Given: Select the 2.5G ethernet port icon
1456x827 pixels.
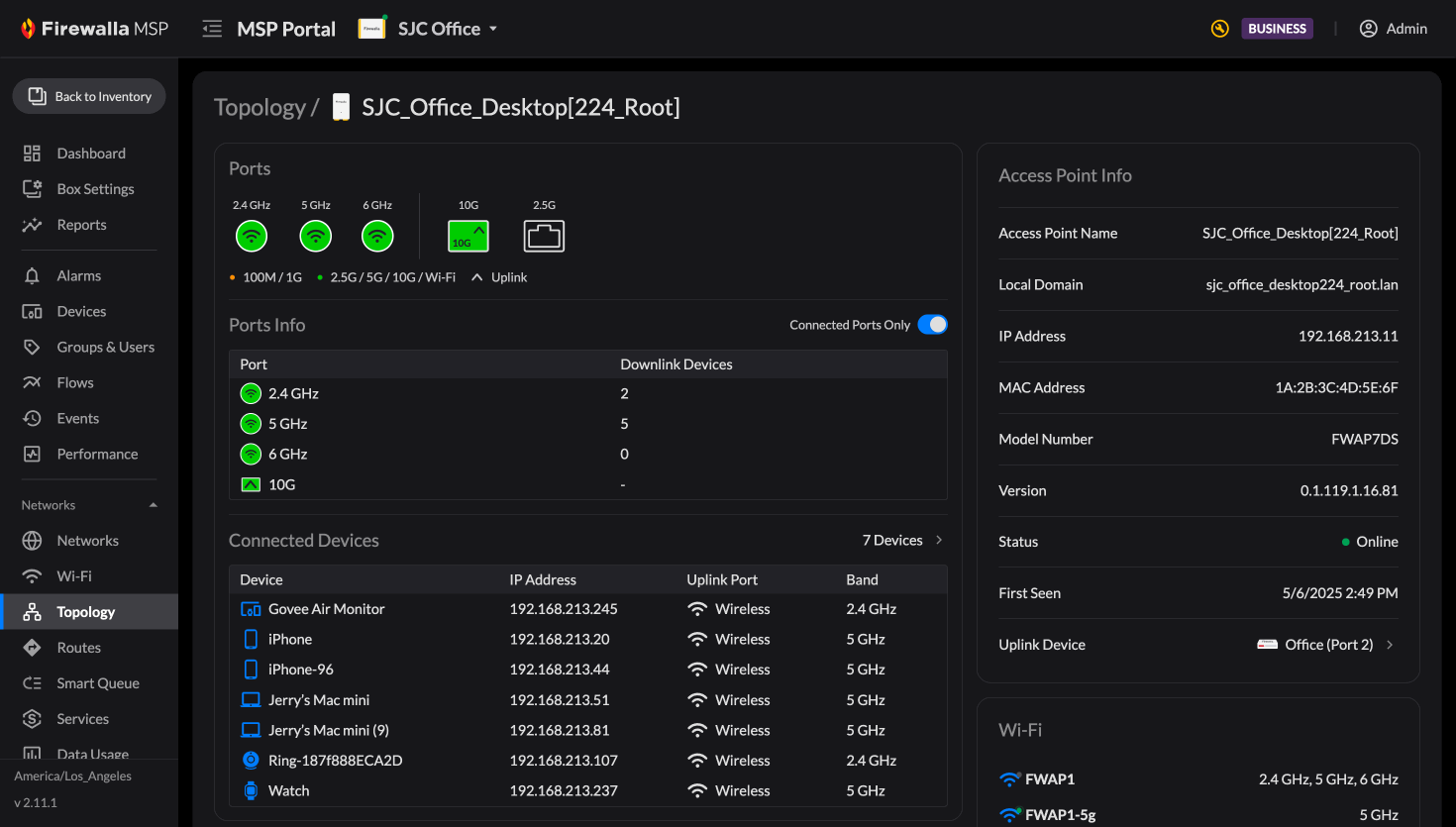Looking at the screenshot, I should pos(544,236).
